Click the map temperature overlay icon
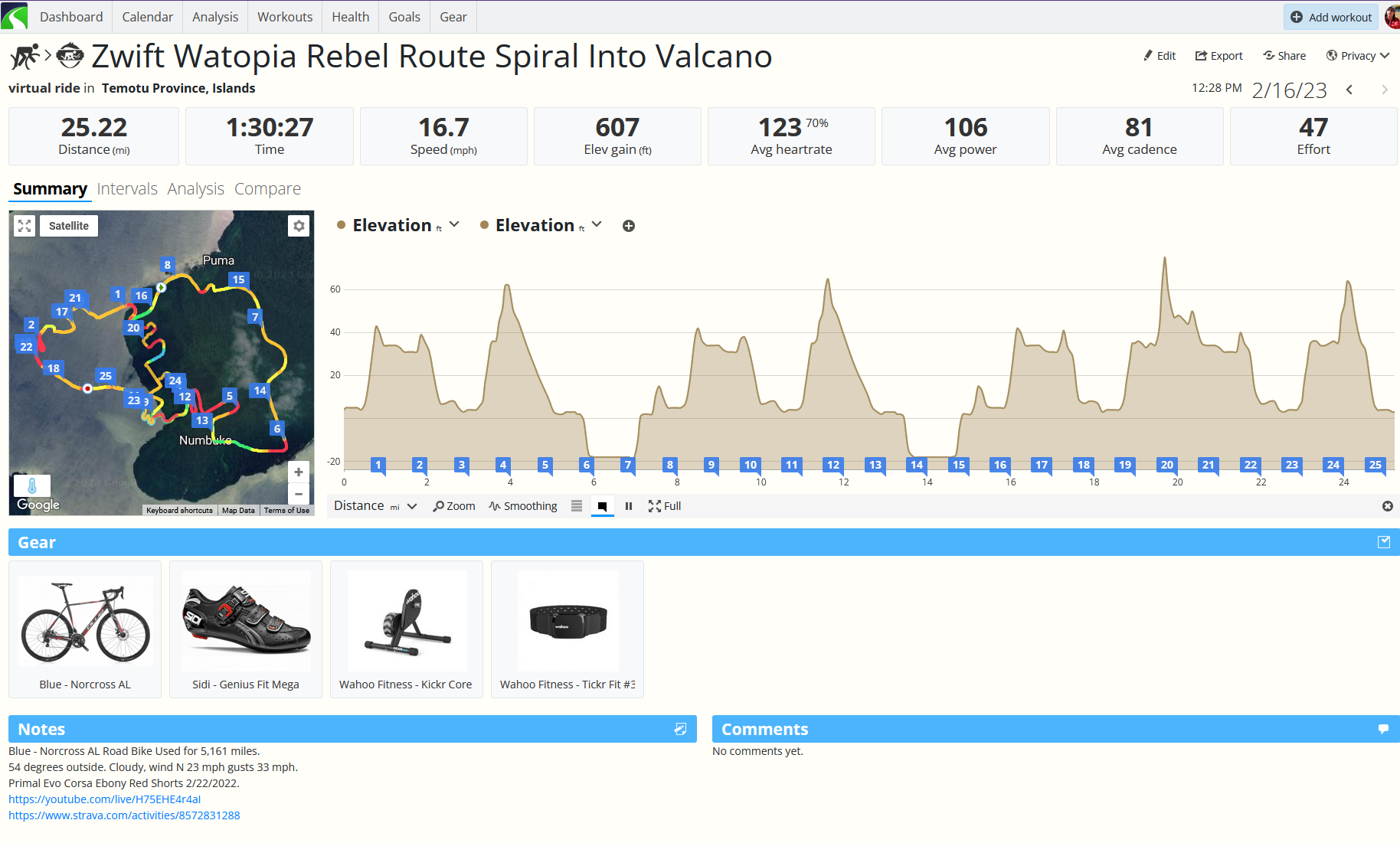This screenshot has width=1400, height=843. point(32,485)
